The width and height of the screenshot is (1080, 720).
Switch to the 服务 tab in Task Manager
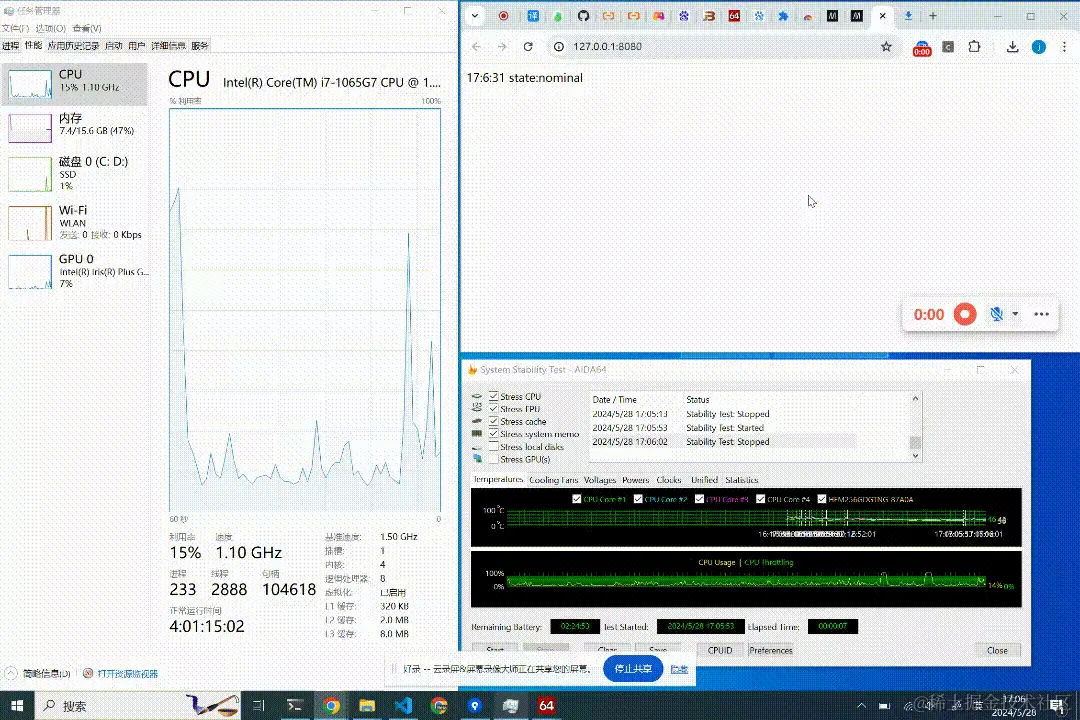click(200, 45)
